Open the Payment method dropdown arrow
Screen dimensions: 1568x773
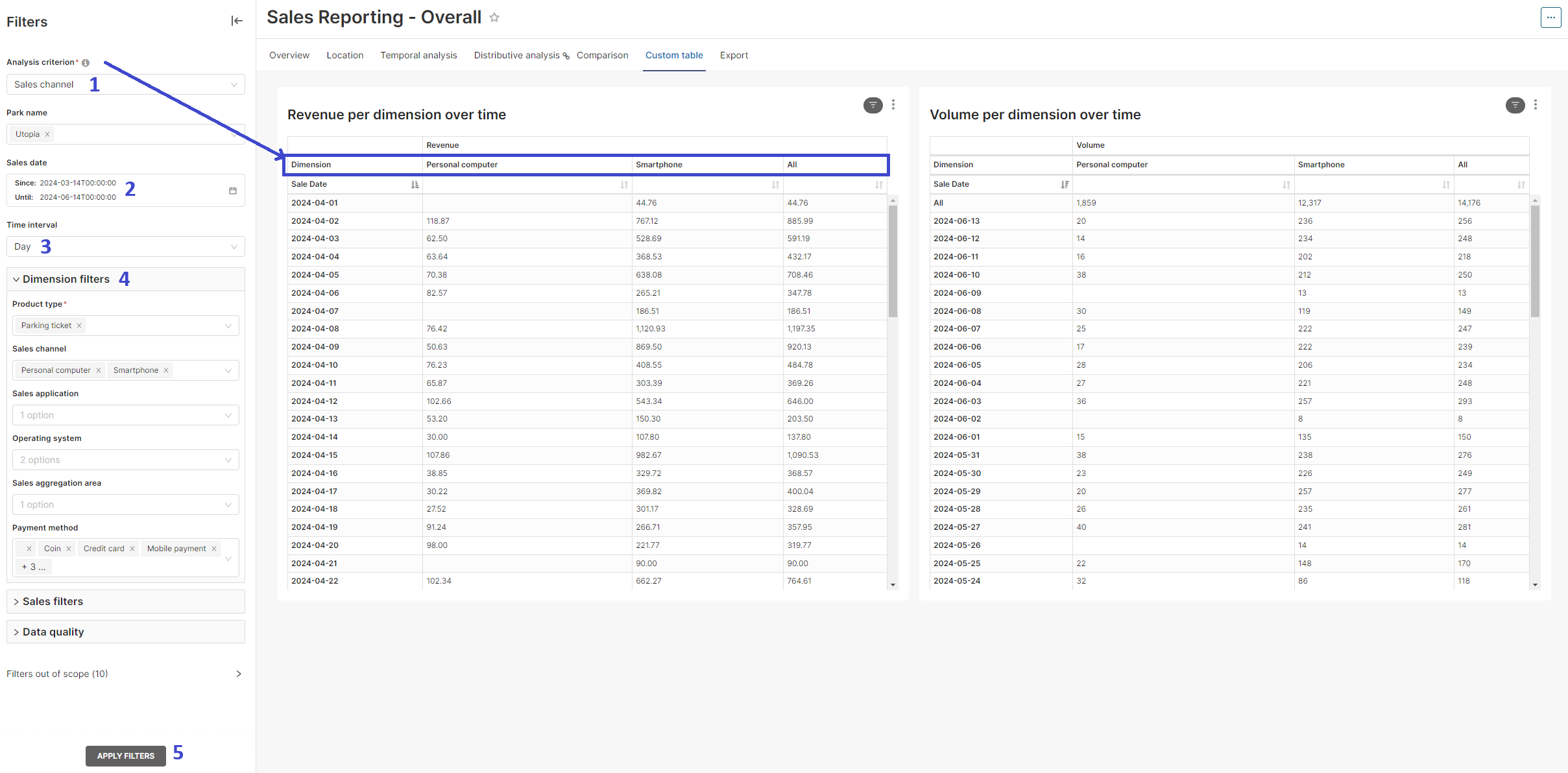(228, 558)
